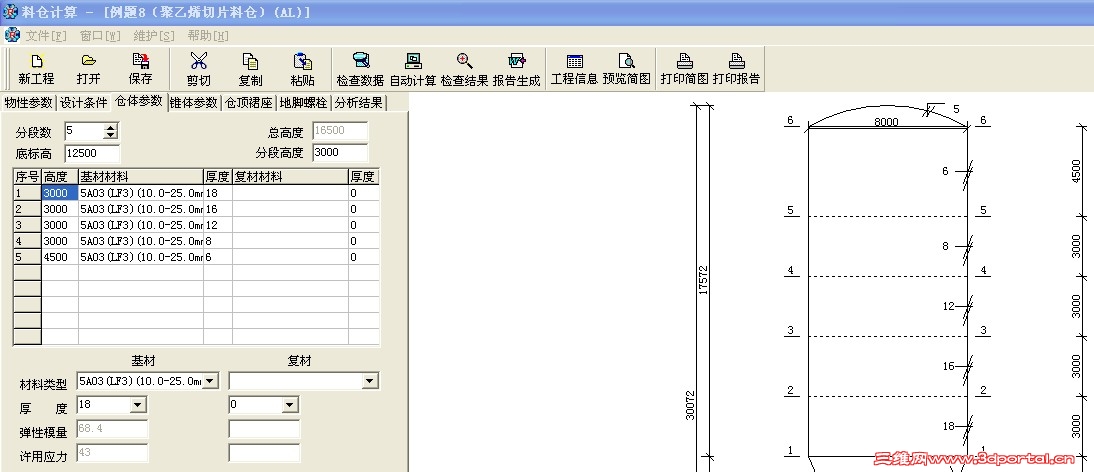
Task: Run 检查数据 data check icon
Action: (x=361, y=68)
